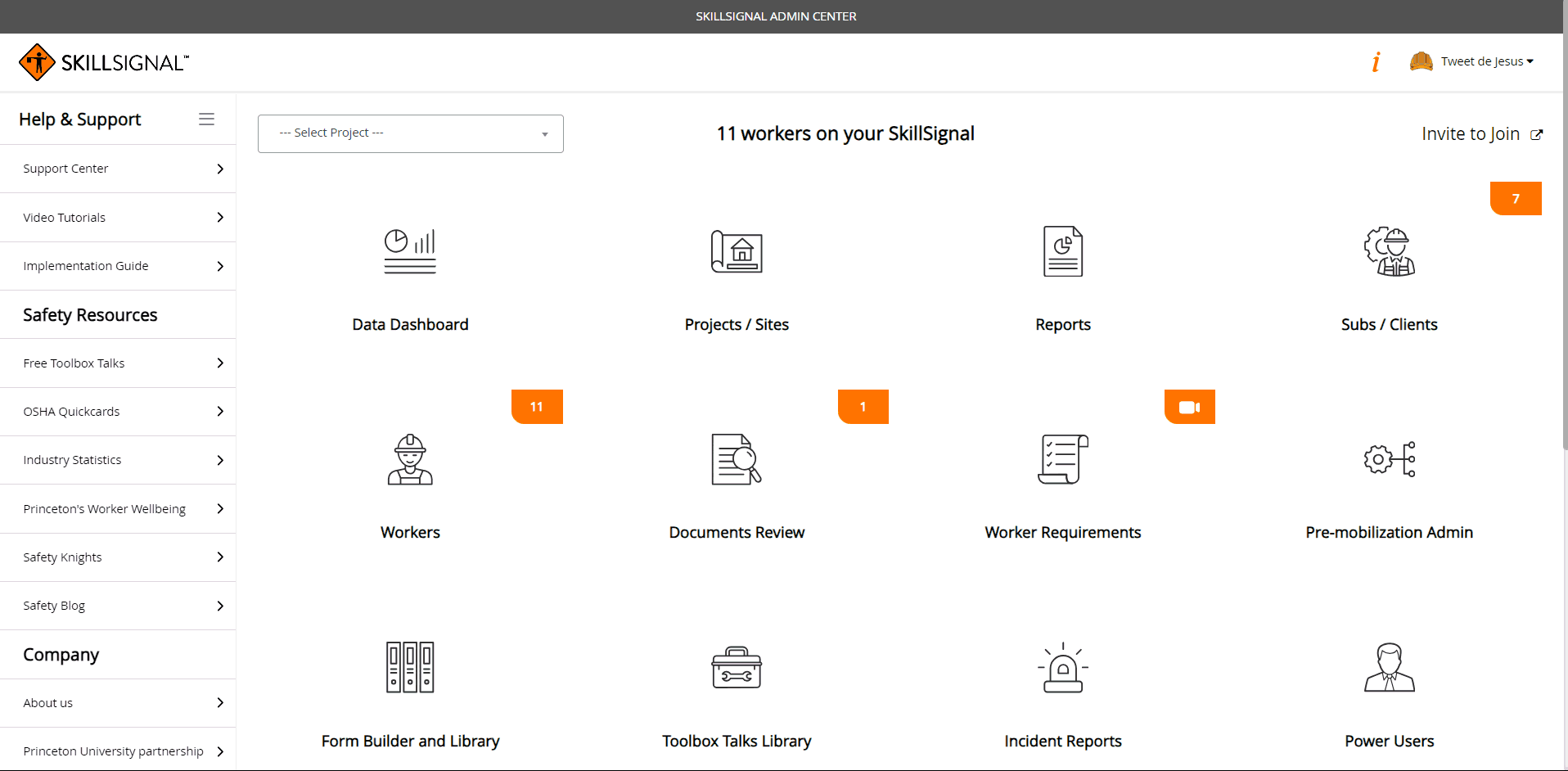Viewport: 1568px width, 771px height.
Task: Open Video Tutorials in the sidebar
Action: pos(118,217)
